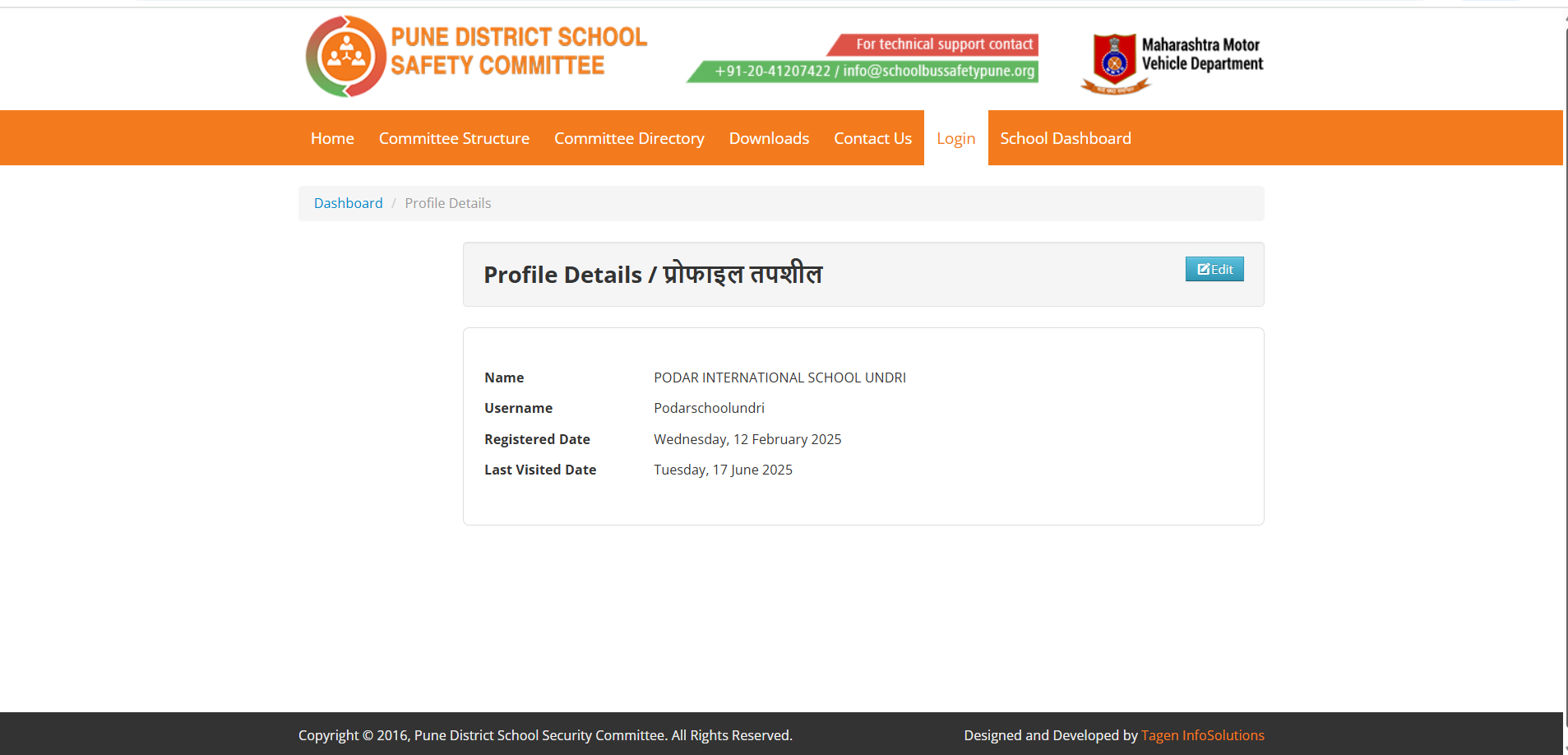1568x755 pixels.
Task: Click the Tagen InfoSolutions link
Action: click(1202, 735)
